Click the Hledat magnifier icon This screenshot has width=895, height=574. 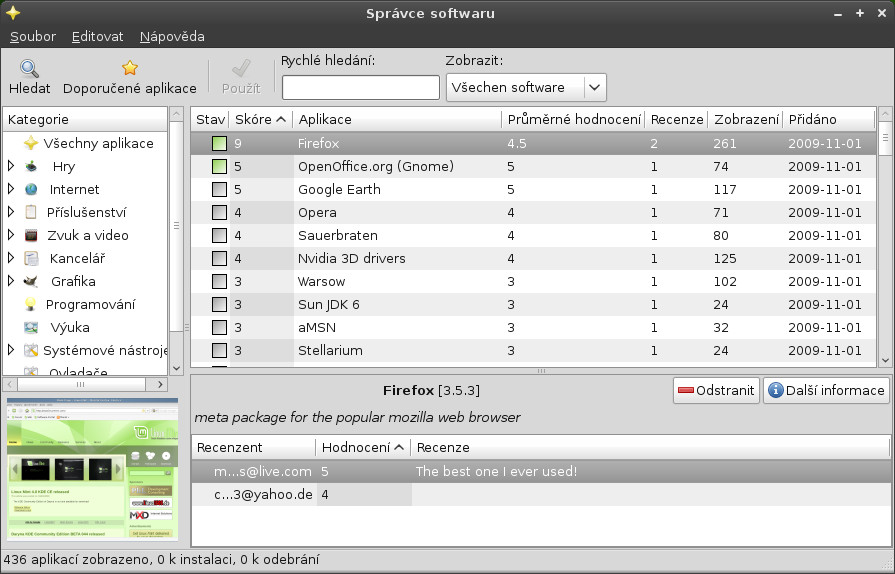click(29, 68)
